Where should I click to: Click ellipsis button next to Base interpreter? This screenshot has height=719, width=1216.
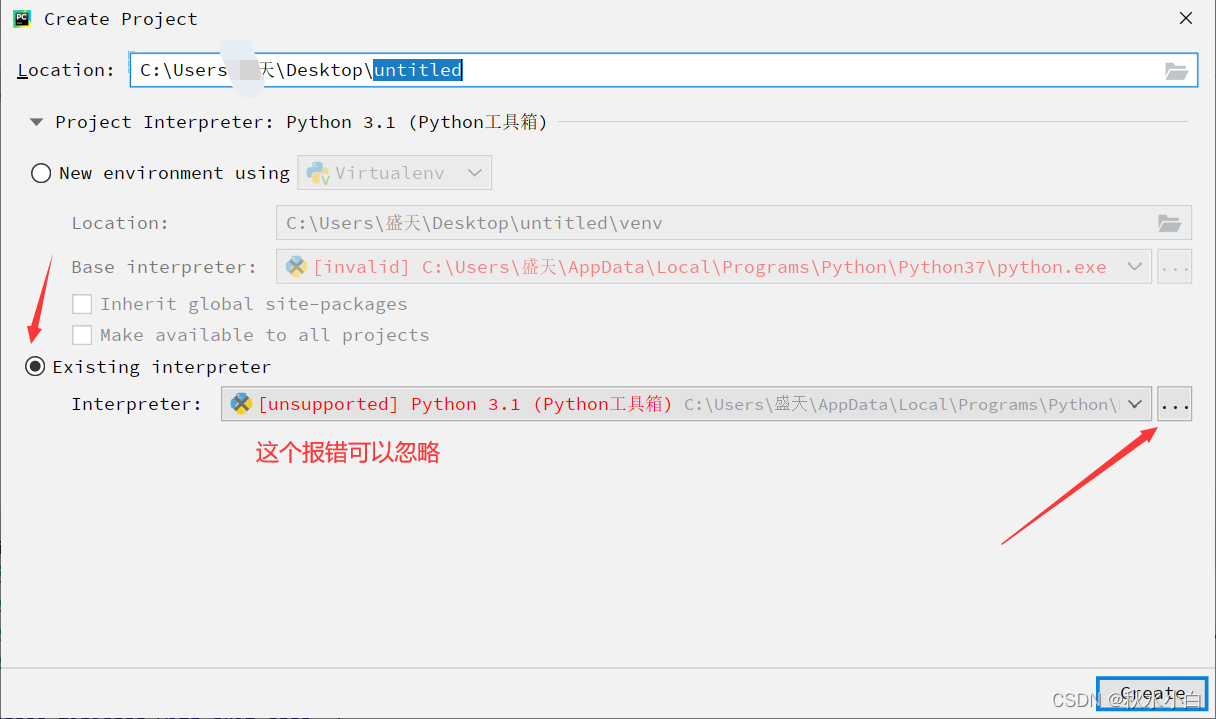[1175, 267]
